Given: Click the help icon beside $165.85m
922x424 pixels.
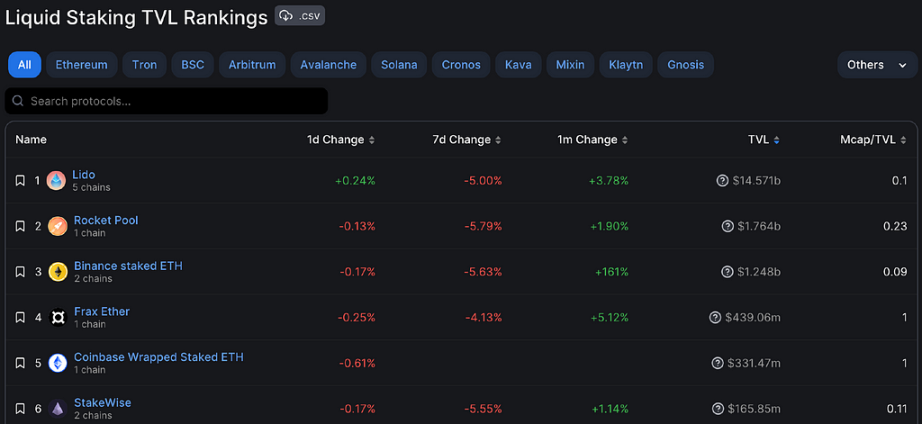Looking at the screenshot, I should 717,409.
